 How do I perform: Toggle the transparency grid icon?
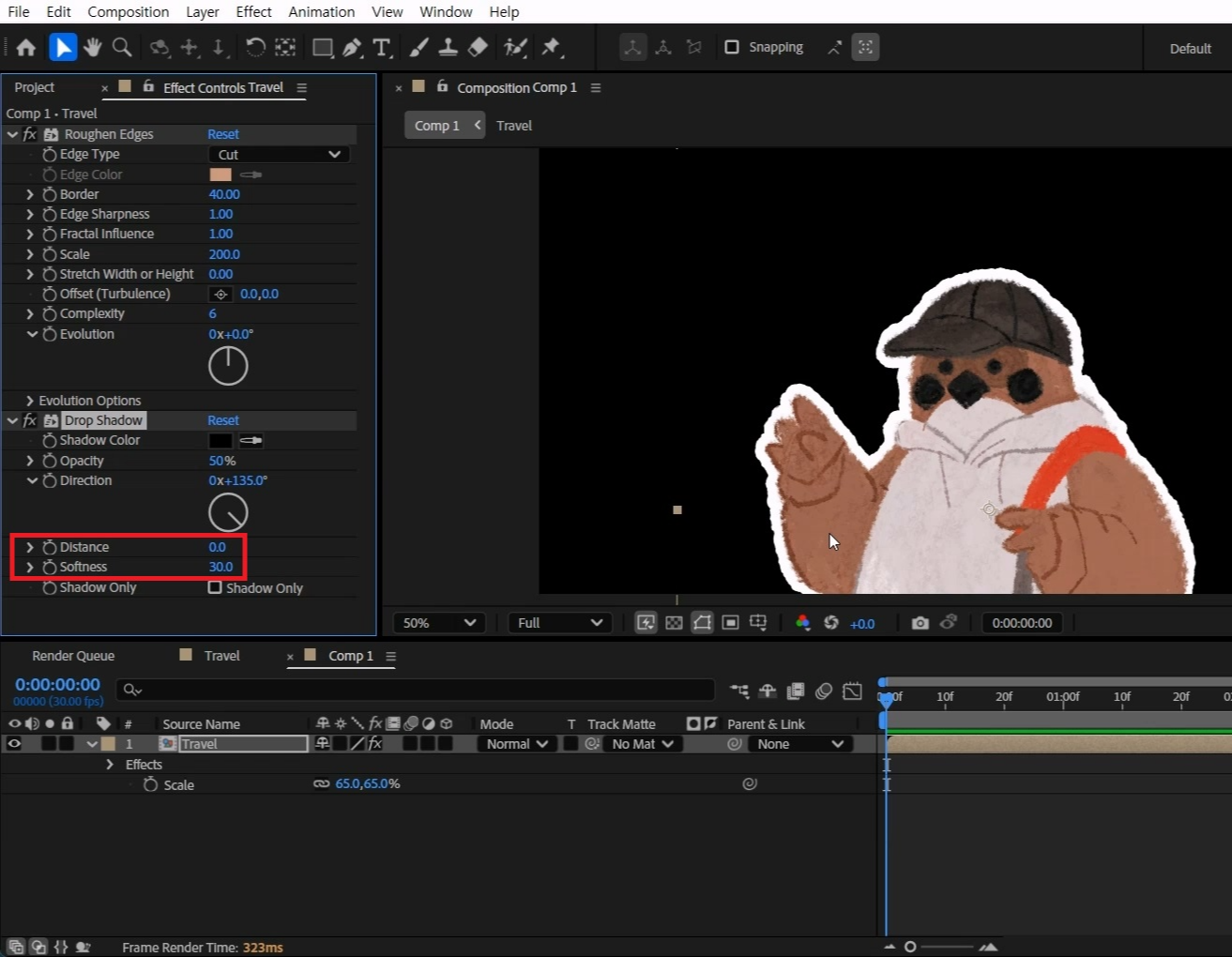(x=674, y=623)
